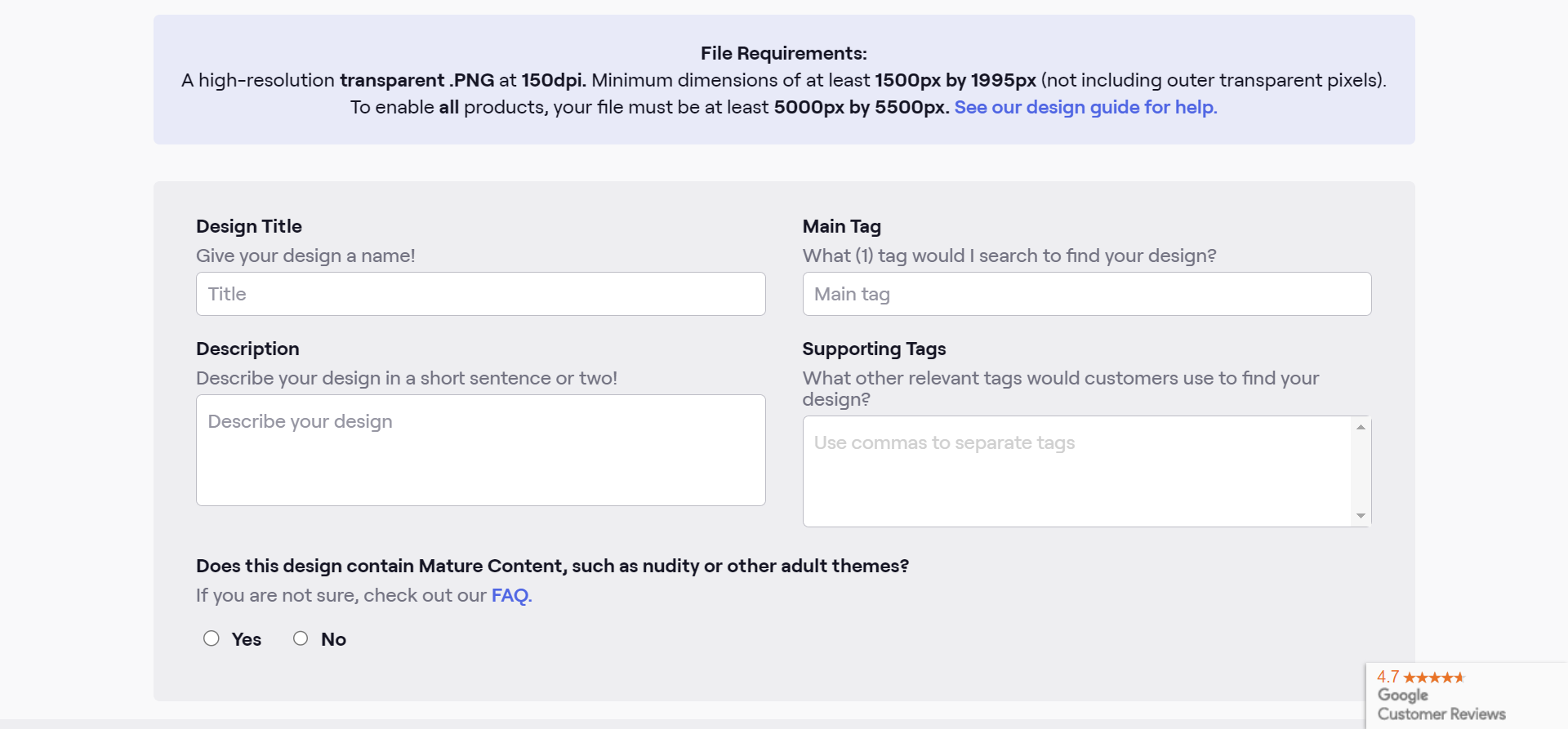Select the No radio button for Mature Content
The height and width of the screenshot is (729, 1568).
click(x=301, y=638)
